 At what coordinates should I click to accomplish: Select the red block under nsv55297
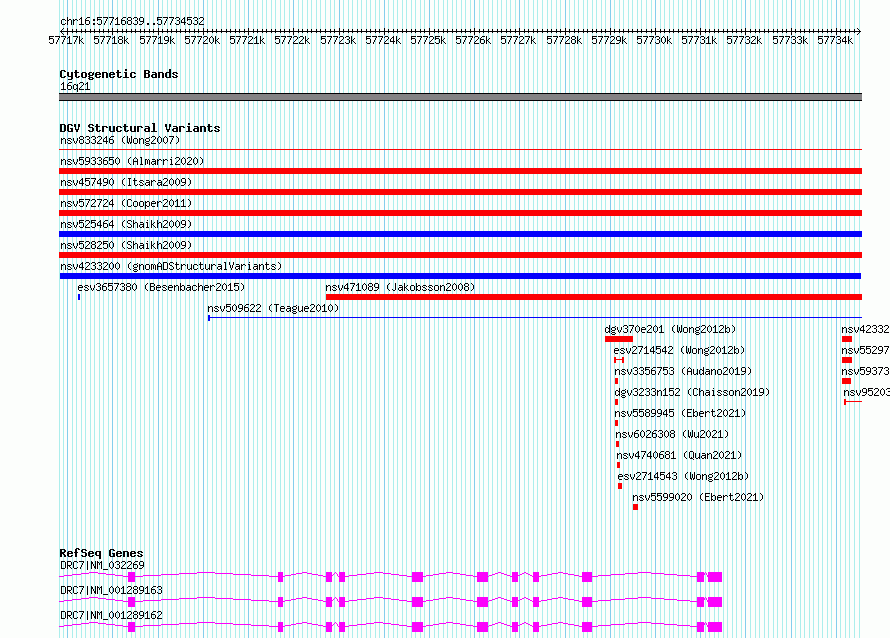pos(847,360)
